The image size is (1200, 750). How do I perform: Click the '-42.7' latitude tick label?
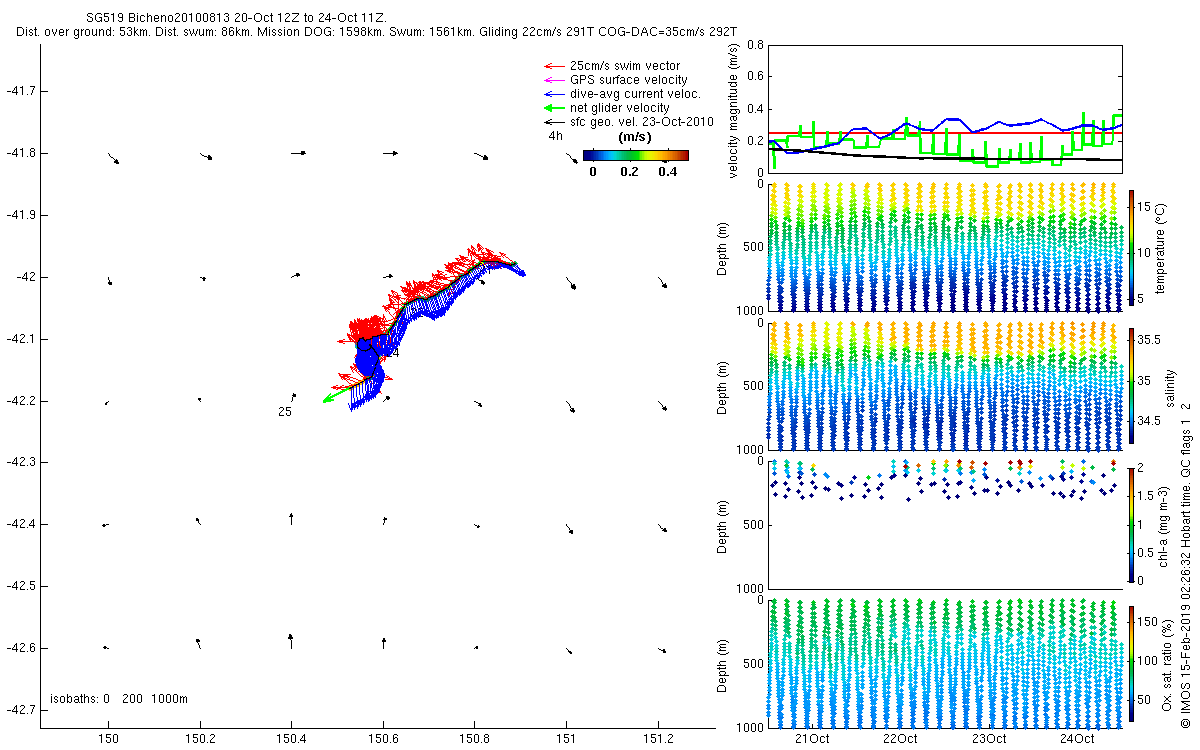20,710
